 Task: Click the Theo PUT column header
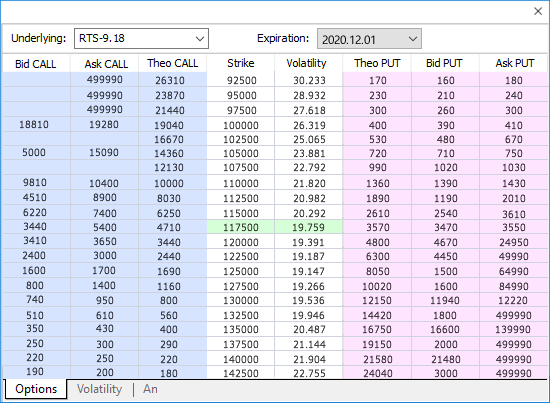point(377,63)
